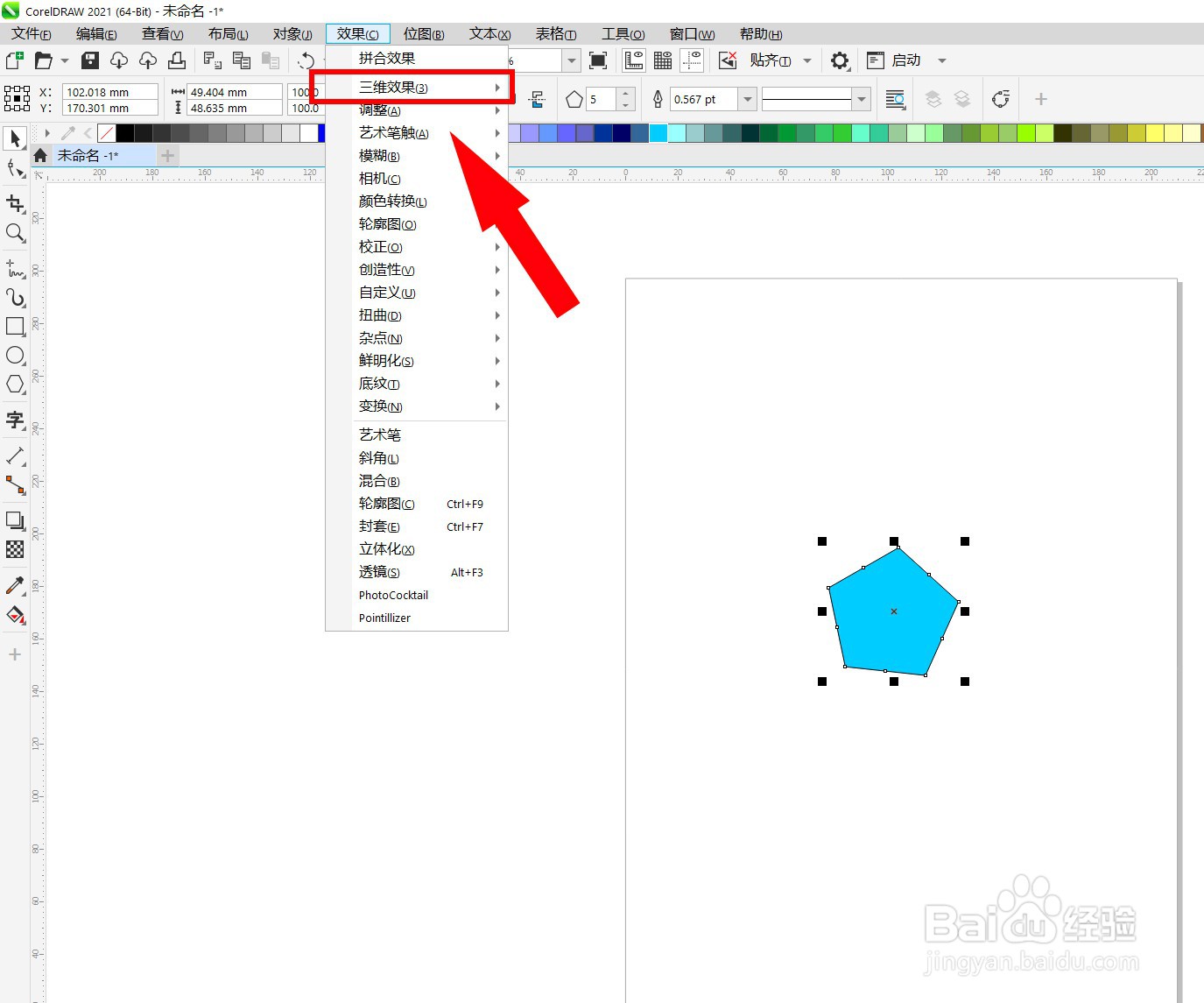Select the Zoom magnifier tool
The height and width of the screenshot is (1003, 1204).
tap(15, 232)
